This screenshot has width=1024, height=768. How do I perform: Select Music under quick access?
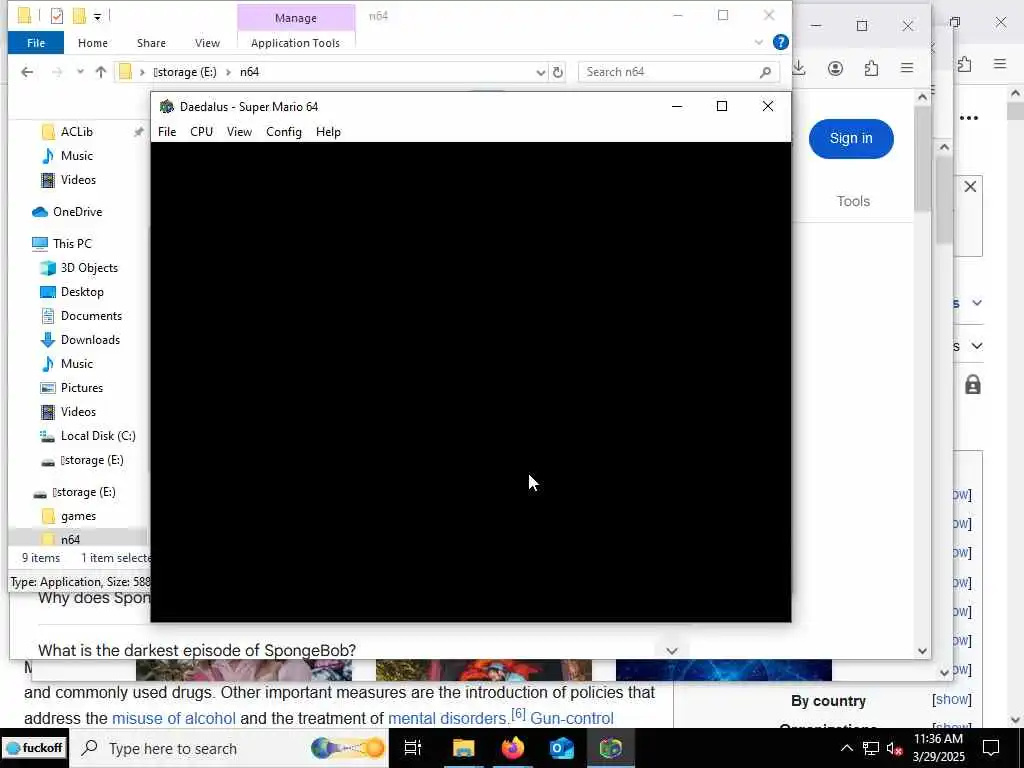coord(77,156)
